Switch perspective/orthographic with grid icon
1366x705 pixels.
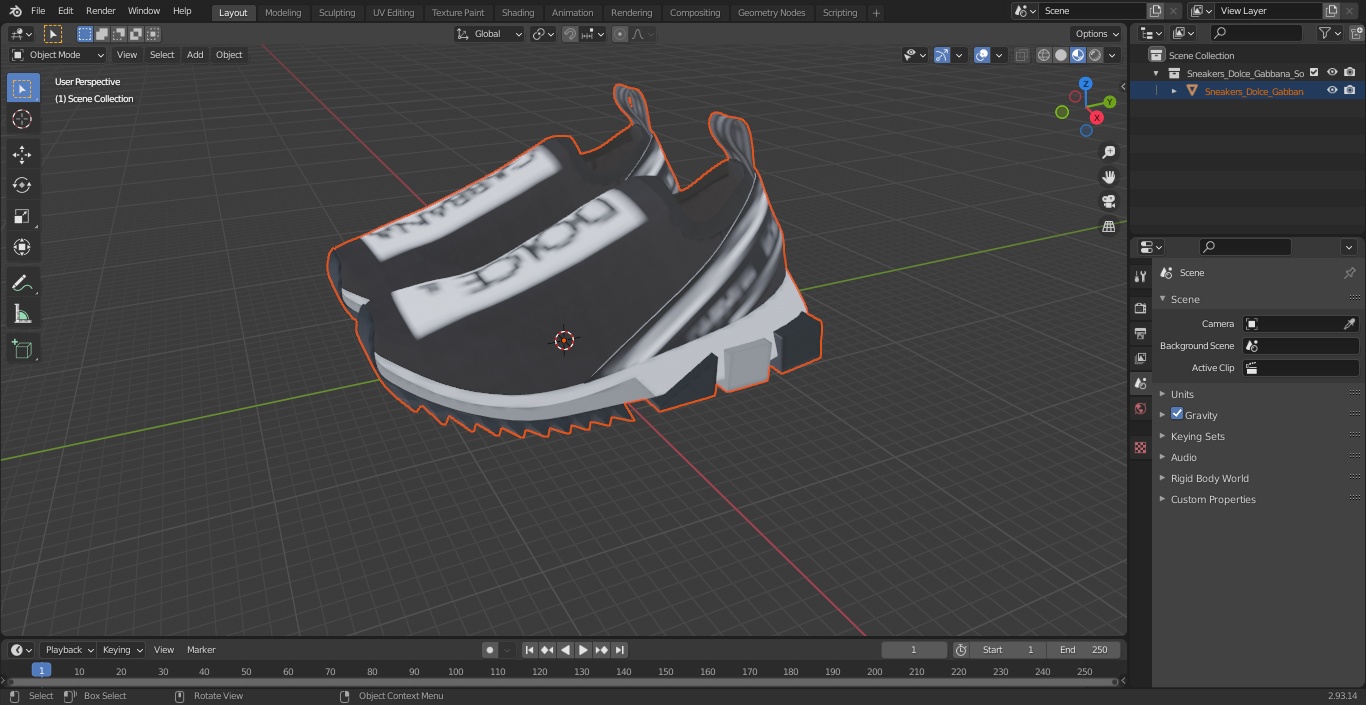[1108, 227]
